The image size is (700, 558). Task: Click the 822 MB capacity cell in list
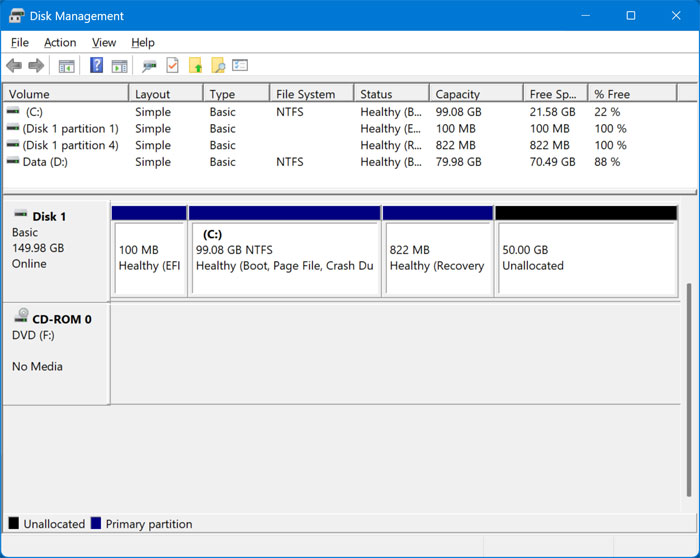click(455, 145)
